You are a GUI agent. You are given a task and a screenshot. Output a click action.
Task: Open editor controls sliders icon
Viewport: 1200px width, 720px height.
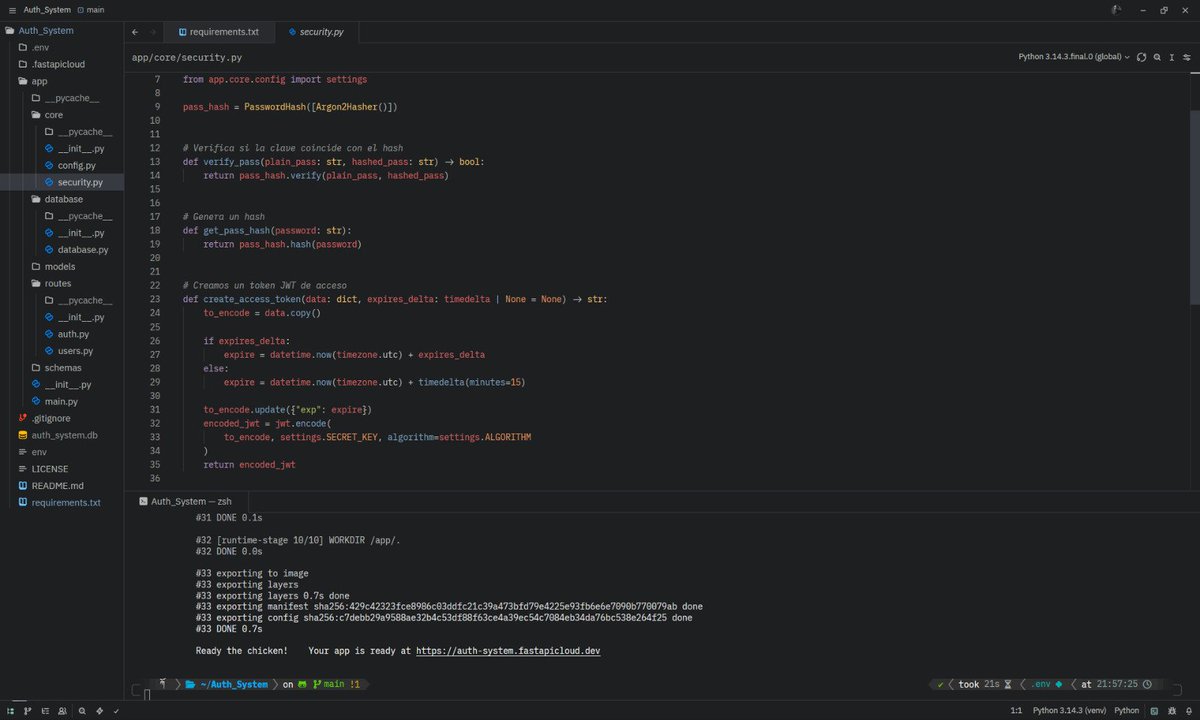point(1186,57)
